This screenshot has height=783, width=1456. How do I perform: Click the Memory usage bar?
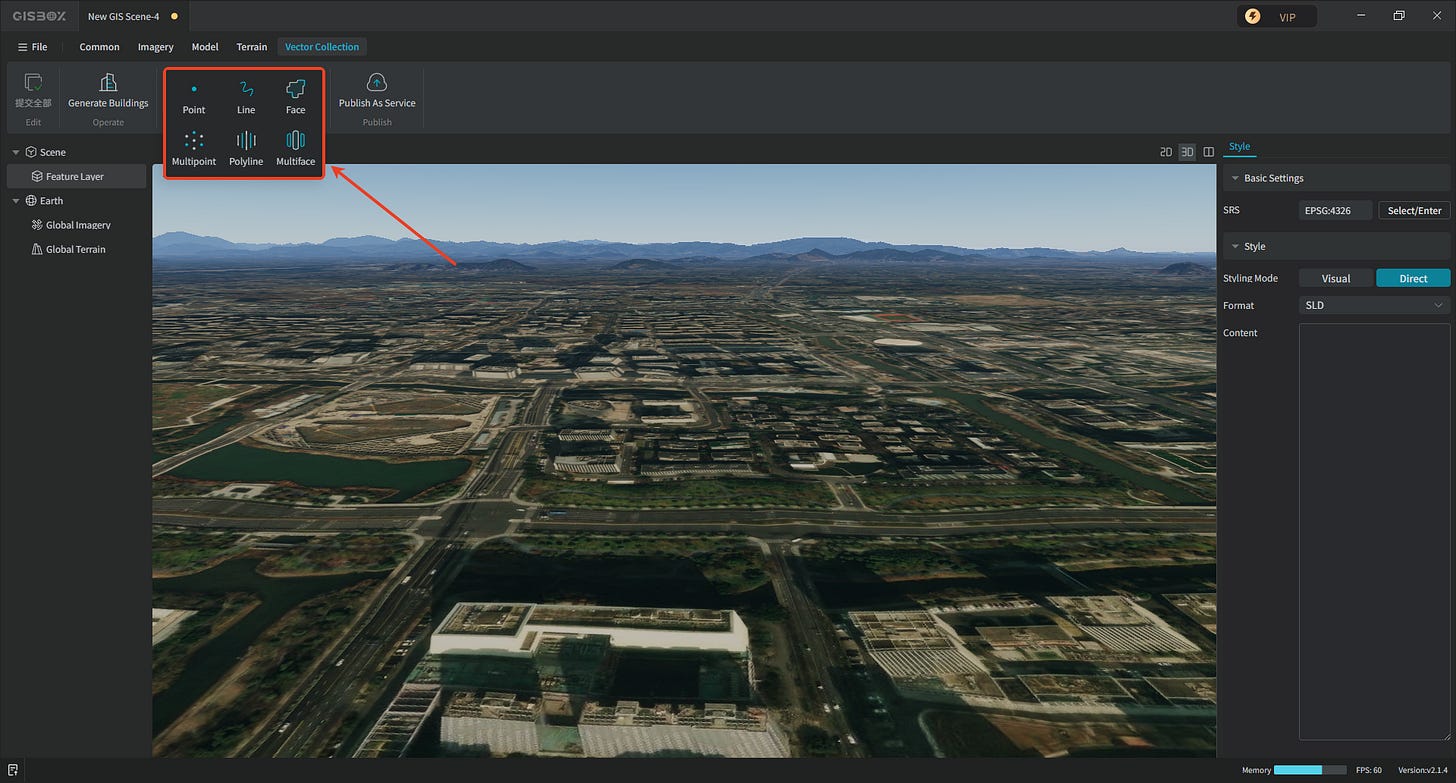(x=1309, y=770)
